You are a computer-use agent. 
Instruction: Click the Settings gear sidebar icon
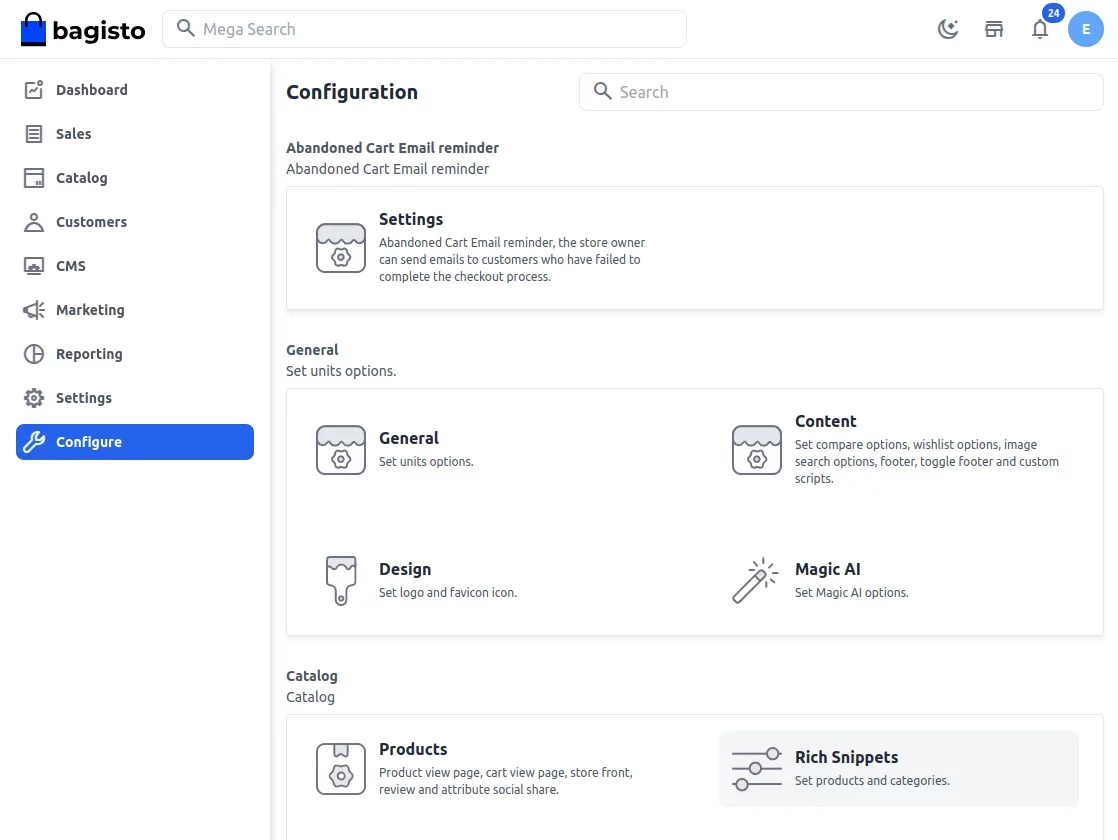pyautogui.click(x=34, y=398)
